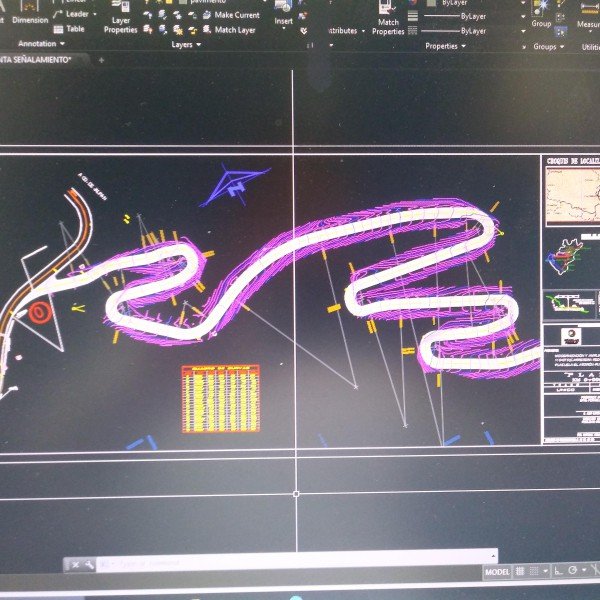Select the Table tool
Image resolution: width=600 pixels, height=600 pixels.
(x=68, y=29)
